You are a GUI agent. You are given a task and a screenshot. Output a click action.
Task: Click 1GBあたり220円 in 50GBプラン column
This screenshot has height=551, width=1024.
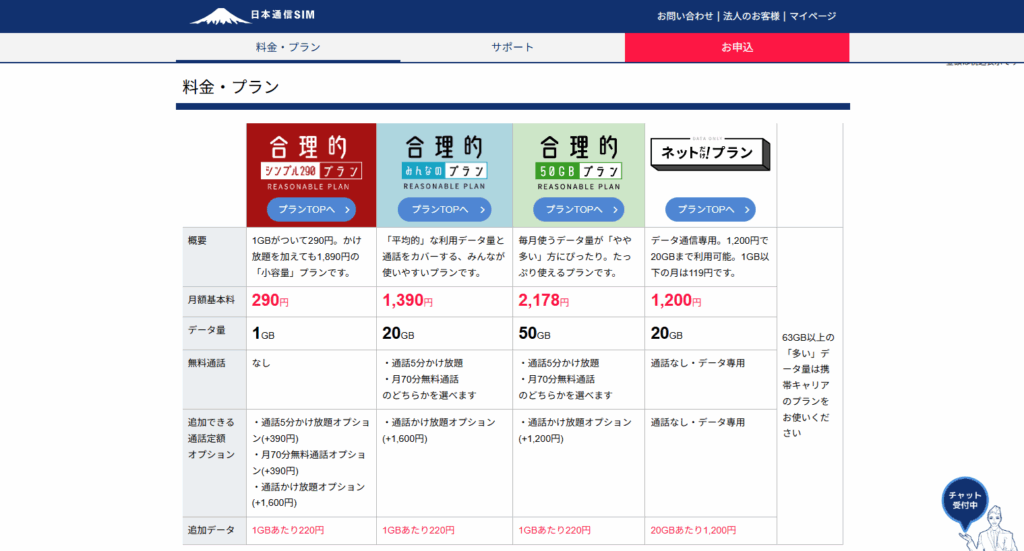coord(554,530)
